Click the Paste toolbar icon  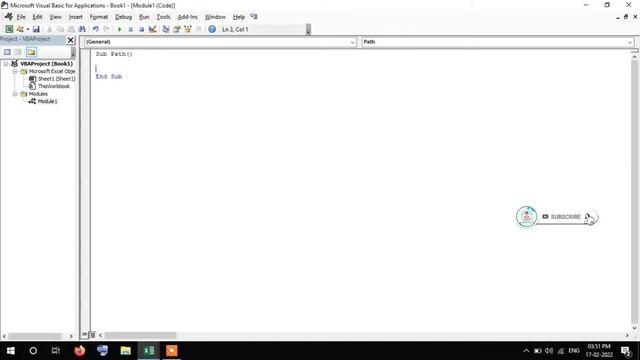tap(71, 29)
